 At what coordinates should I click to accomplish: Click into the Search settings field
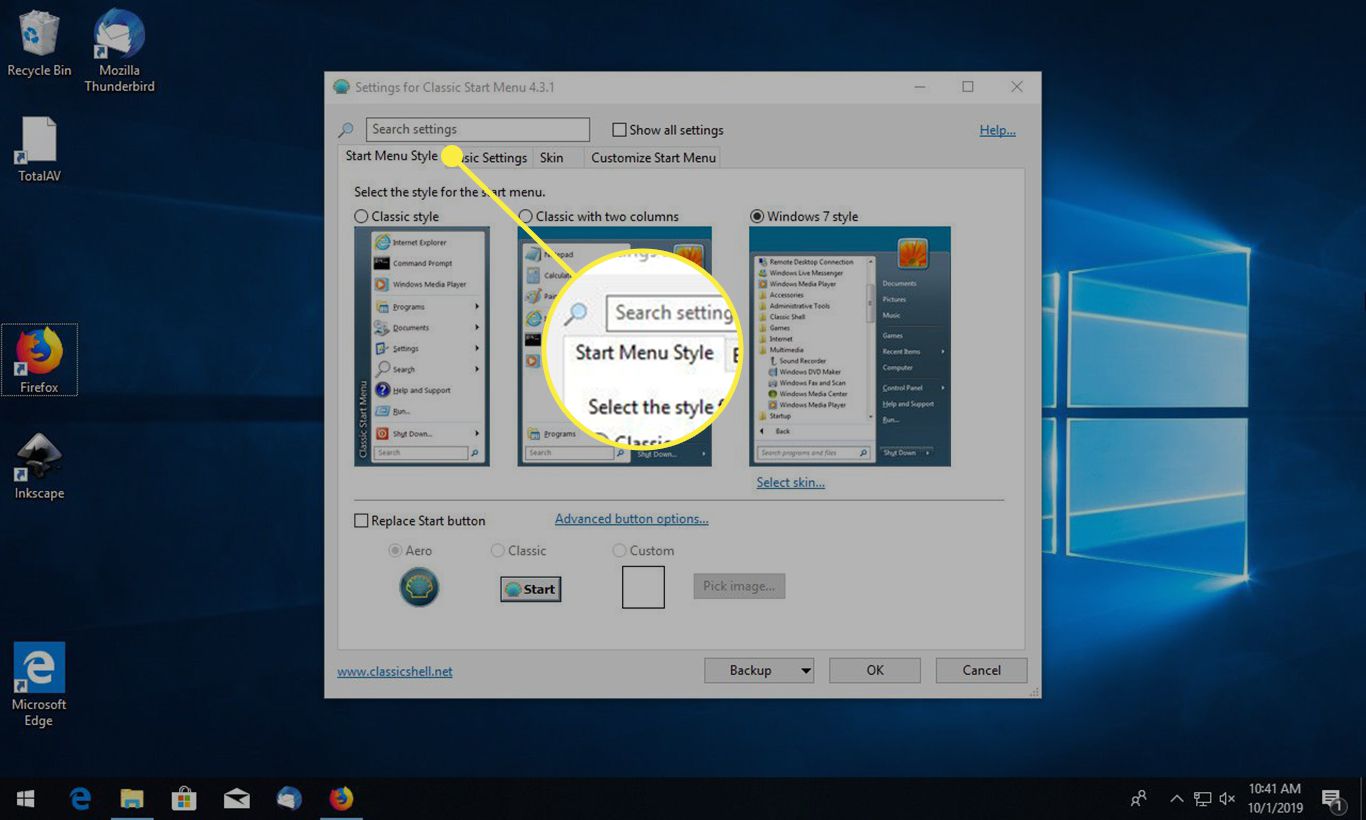[x=478, y=129]
